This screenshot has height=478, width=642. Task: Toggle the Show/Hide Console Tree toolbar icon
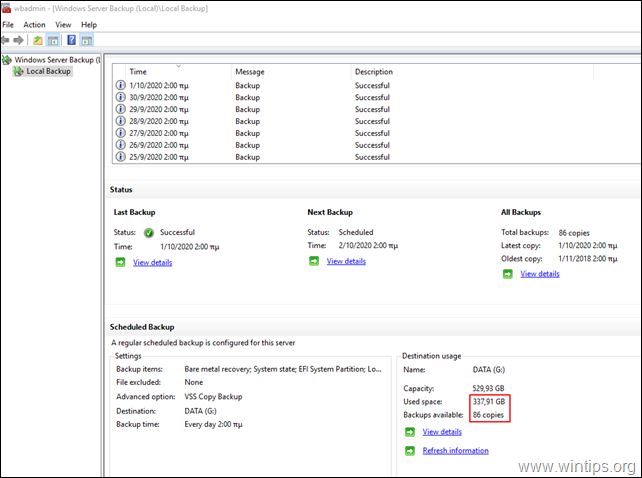[x=54, y=40]
